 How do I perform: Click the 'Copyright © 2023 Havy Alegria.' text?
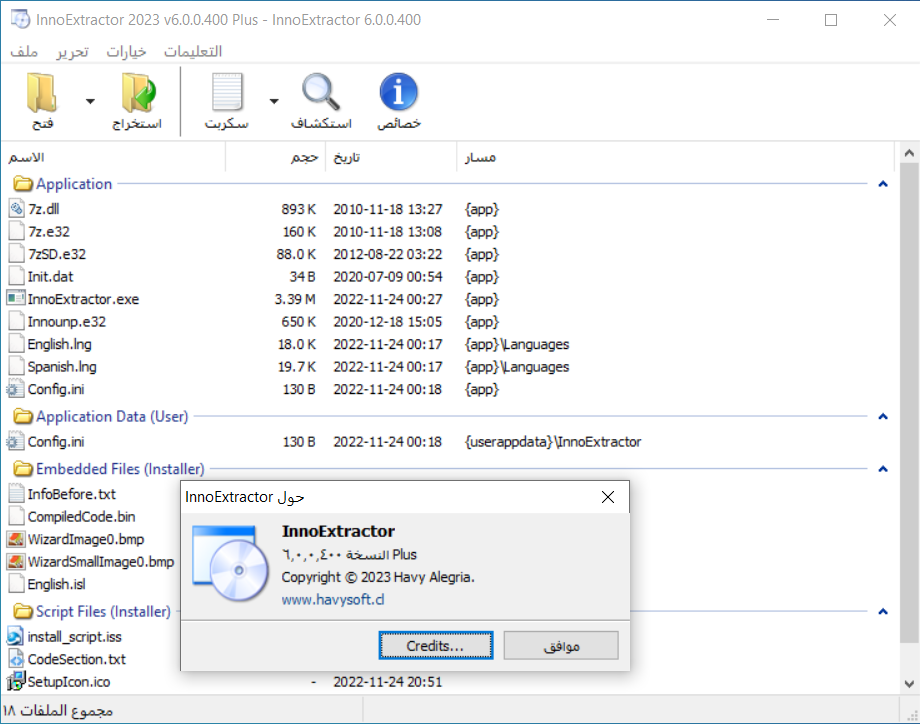pyautogui.click(x=378, y=577)
